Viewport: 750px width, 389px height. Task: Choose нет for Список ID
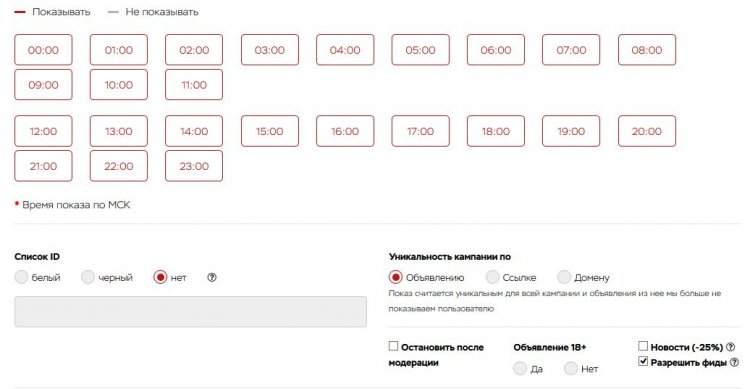point(160,277)
